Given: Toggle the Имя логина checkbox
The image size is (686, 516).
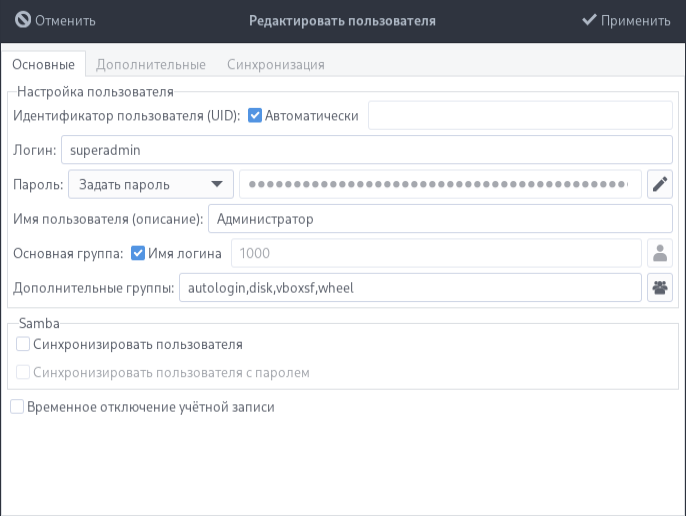Looking at the screenshot, I should pyautogui.click(x=138, y=253).
